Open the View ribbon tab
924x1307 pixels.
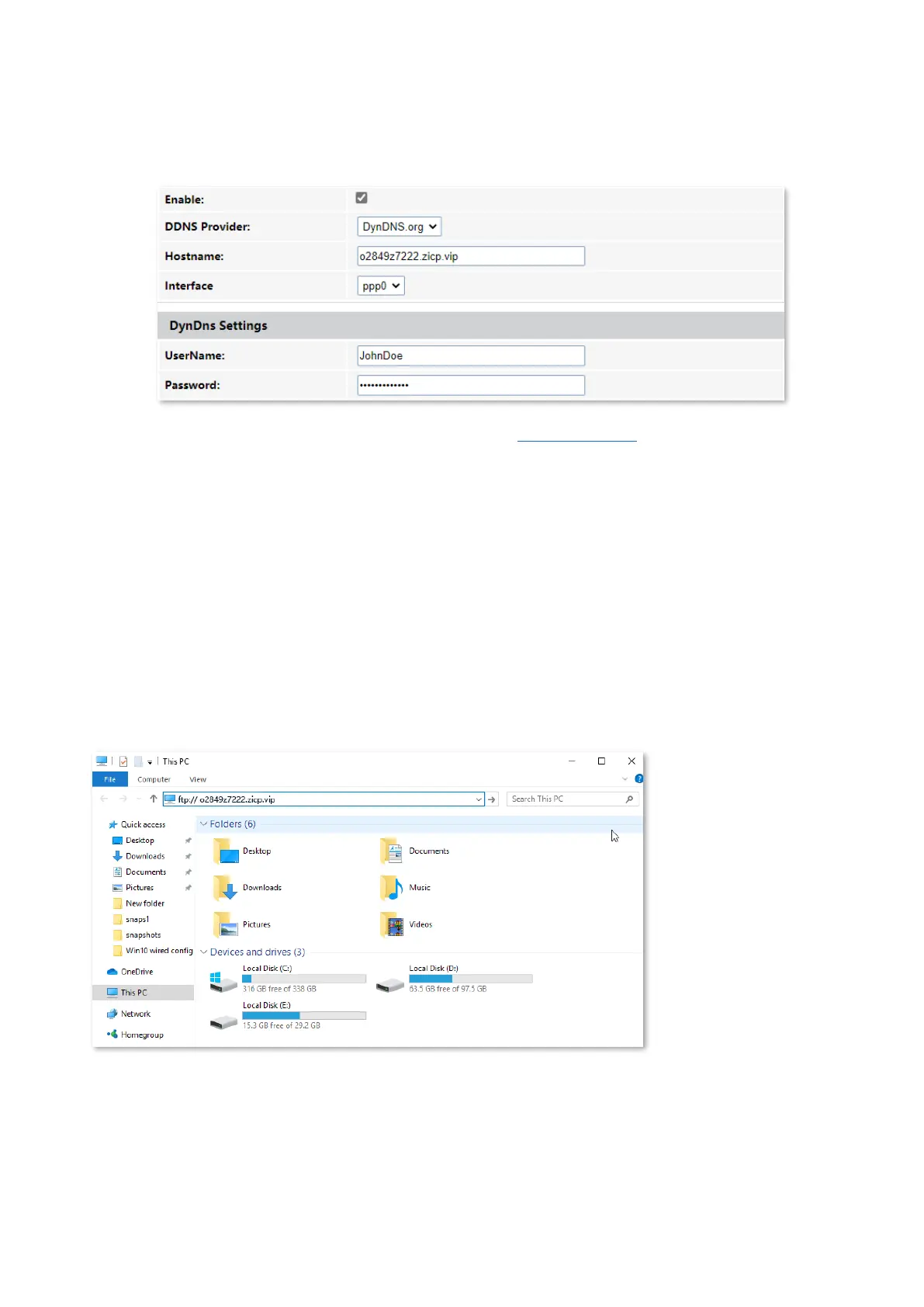click(198, 779)
